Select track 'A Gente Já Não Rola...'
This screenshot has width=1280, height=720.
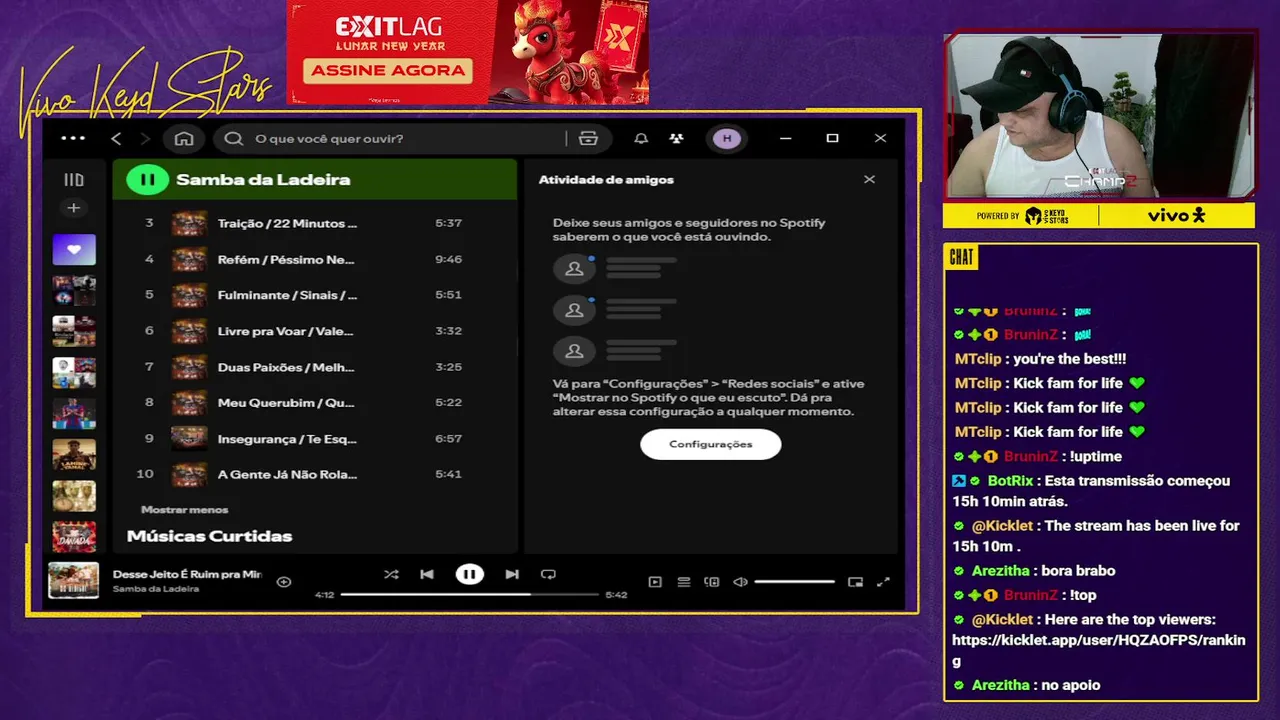click(x=287, y=474)
